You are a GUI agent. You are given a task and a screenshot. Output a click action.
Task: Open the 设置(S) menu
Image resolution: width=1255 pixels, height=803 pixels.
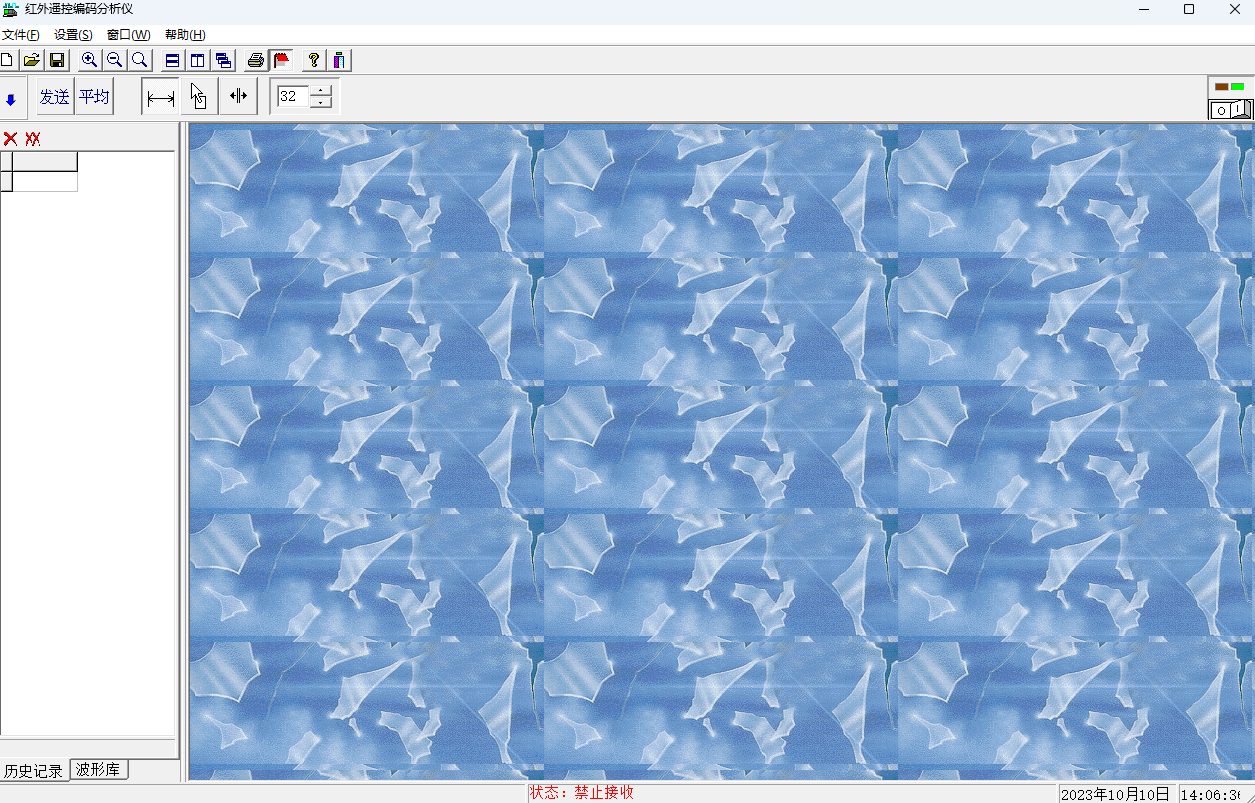pos(73,35)
